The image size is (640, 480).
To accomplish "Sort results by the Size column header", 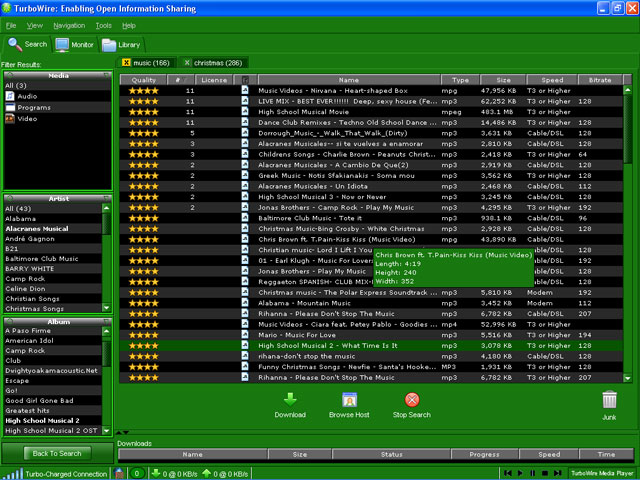I will coord(503,79).
